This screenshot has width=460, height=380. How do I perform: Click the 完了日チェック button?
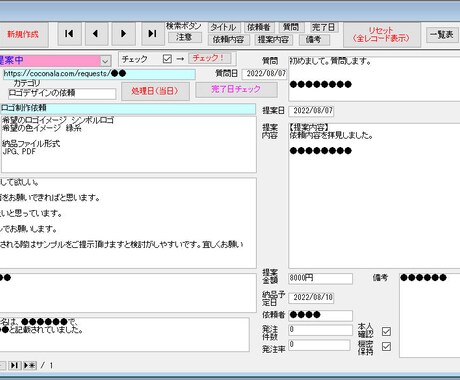coord(236,89)
